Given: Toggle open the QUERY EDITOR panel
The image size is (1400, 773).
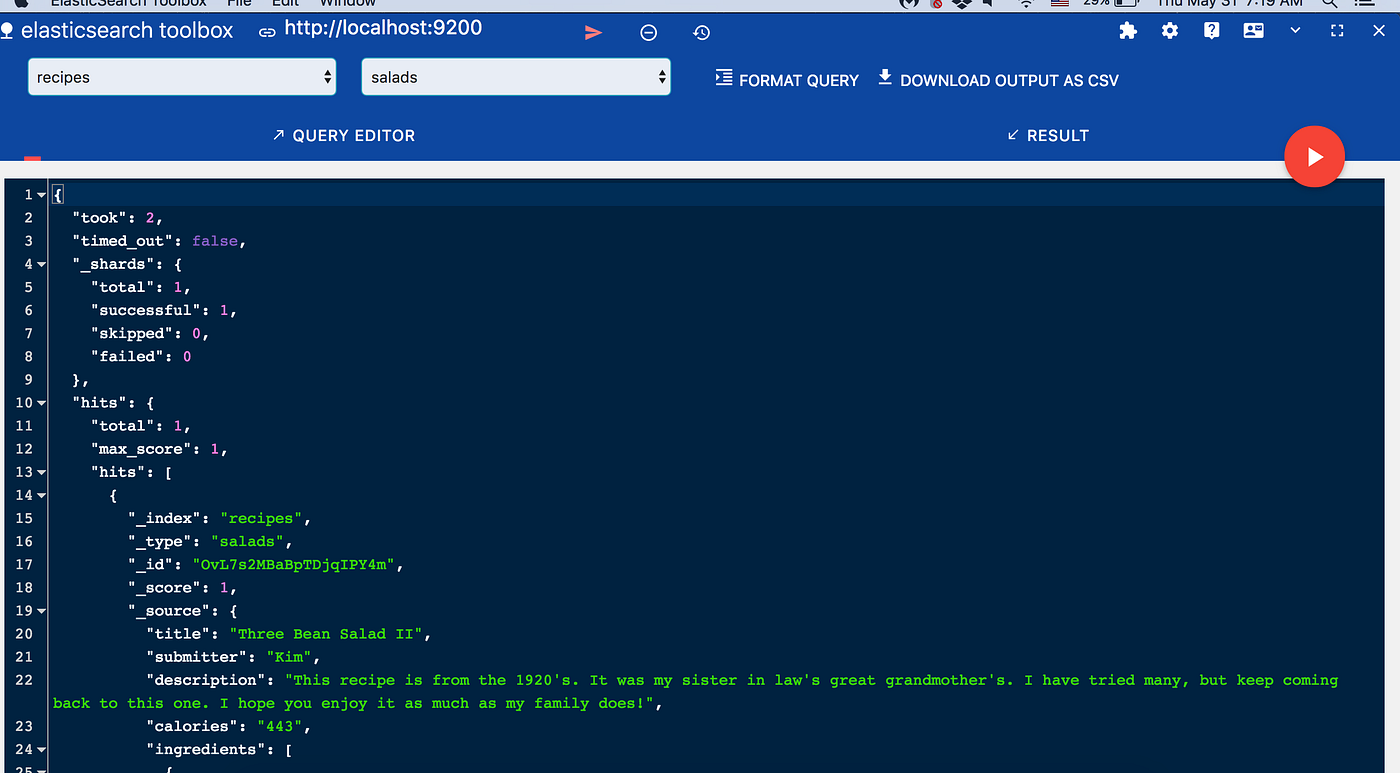Looking at the screenshot, I should [x=343, y=135].
